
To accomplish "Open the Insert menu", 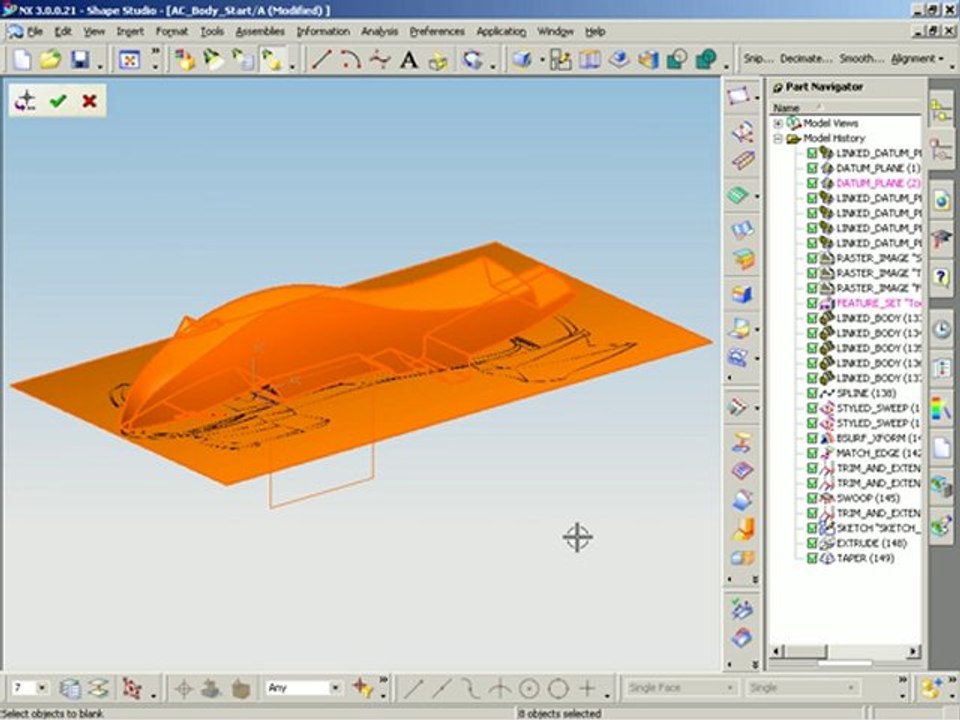I will pos(130,31).
